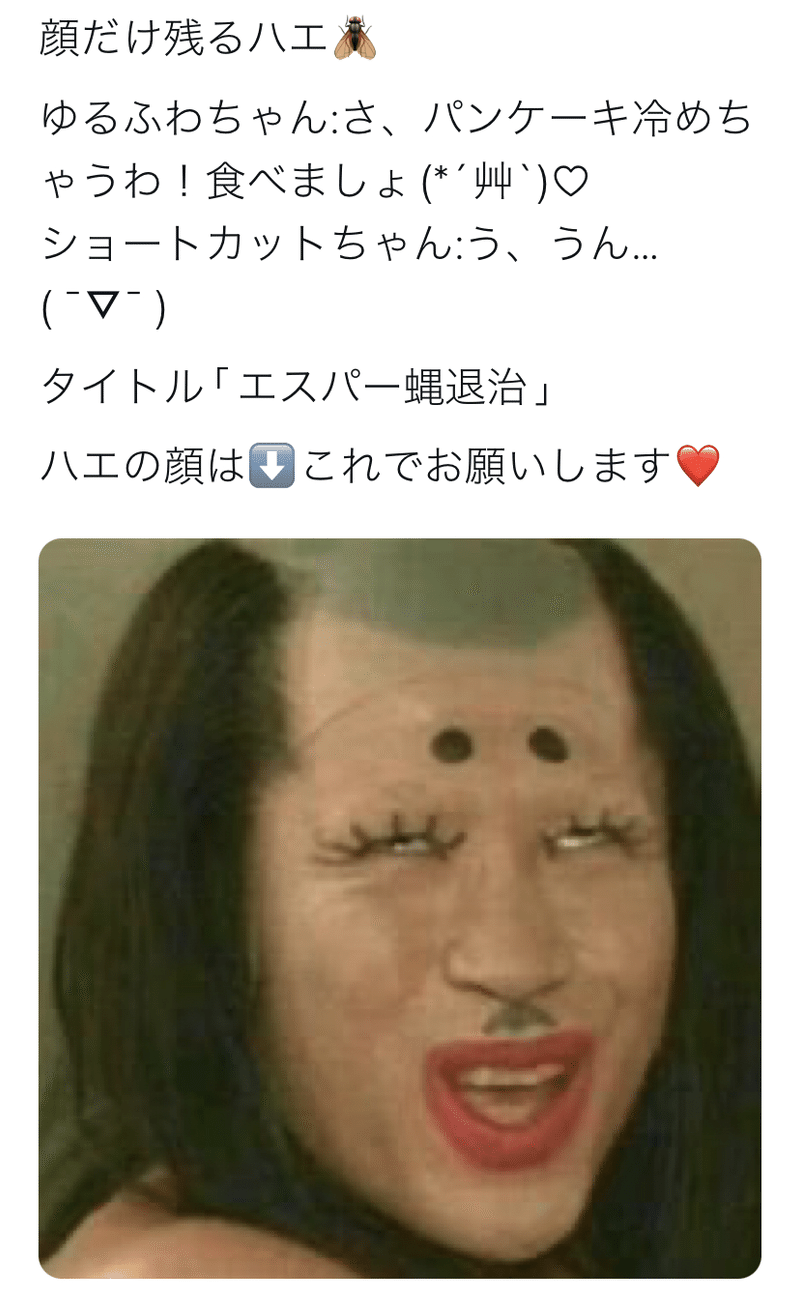Click the (*´艸`) kaomoji
Viewport: 800px width, 1300px height.
pos(485,184)
